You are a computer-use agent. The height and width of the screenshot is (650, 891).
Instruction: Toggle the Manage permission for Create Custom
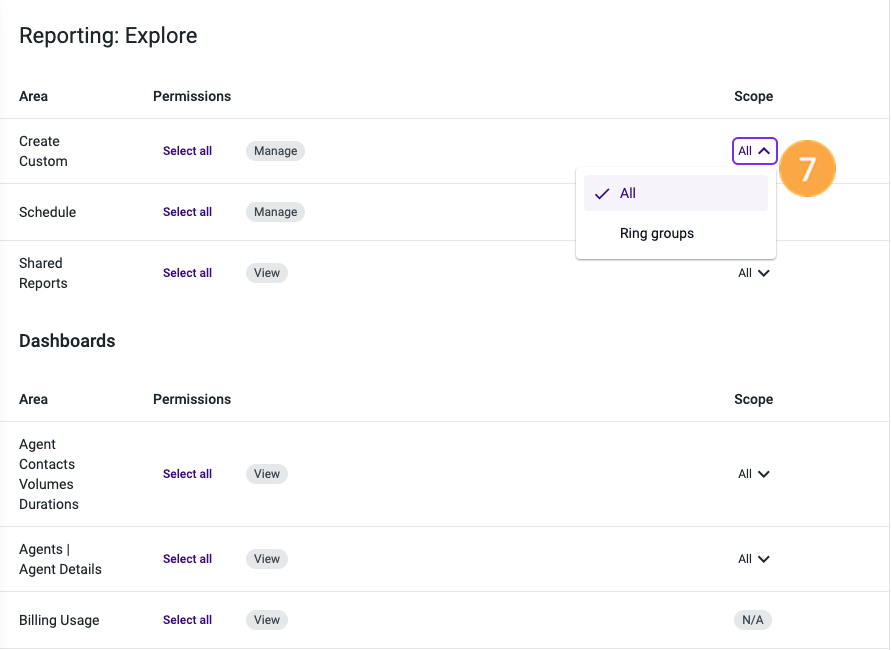(x=274, y=150)
